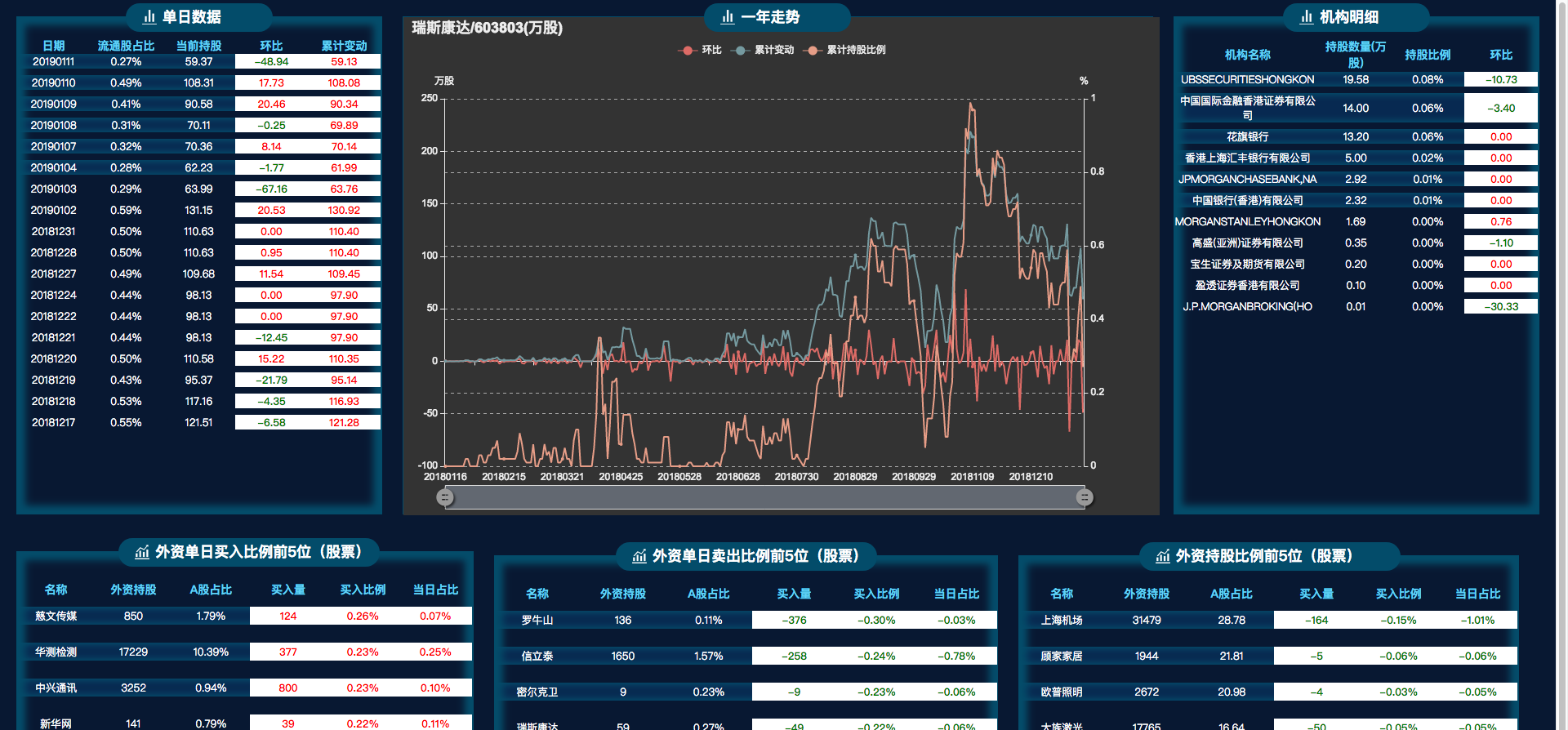Select the 单日数据 panel title

coord(191,17)
